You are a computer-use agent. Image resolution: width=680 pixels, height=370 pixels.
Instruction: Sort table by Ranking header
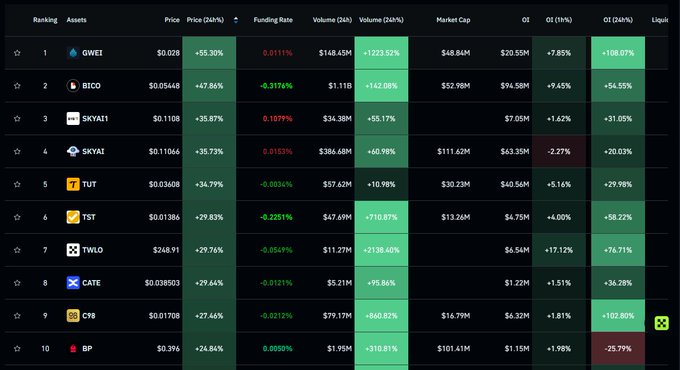click(45, 20)
